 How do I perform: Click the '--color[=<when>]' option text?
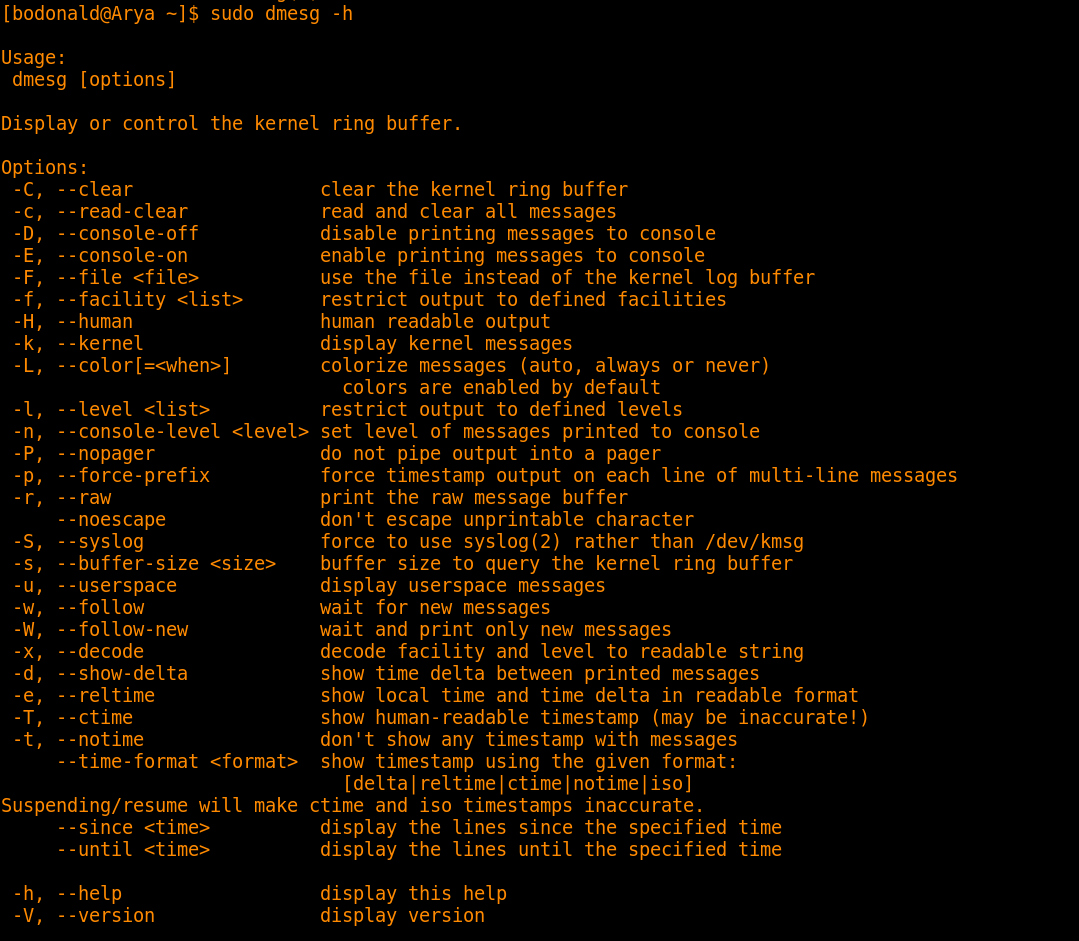pos(144,366)
